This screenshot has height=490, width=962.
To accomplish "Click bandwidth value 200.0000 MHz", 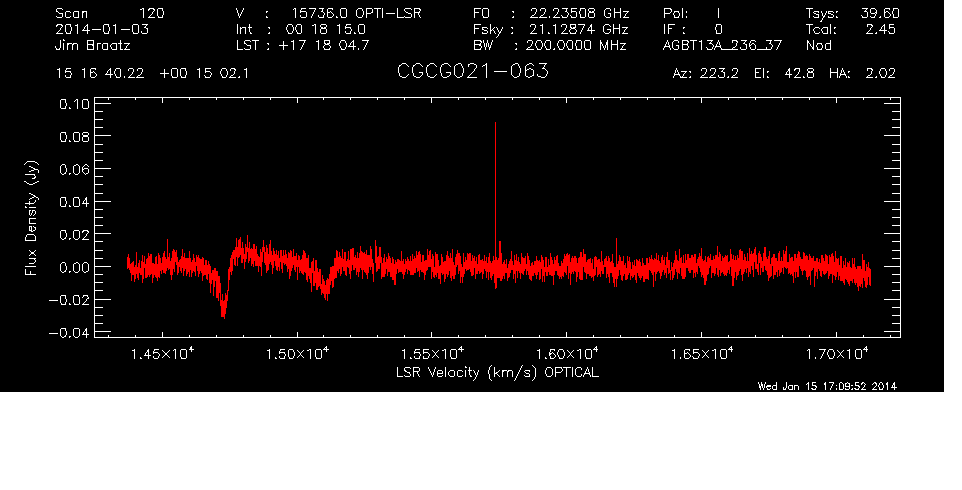I will pyautogui.click(x=576, y=45).
